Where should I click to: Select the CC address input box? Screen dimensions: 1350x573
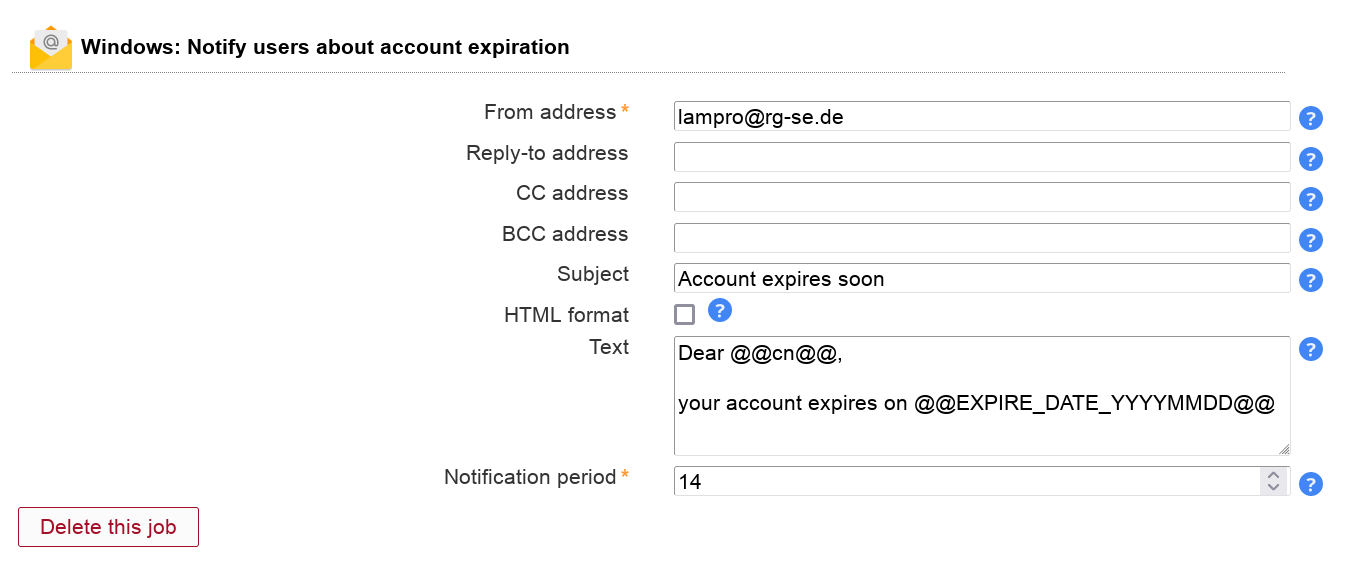(981, 197)
